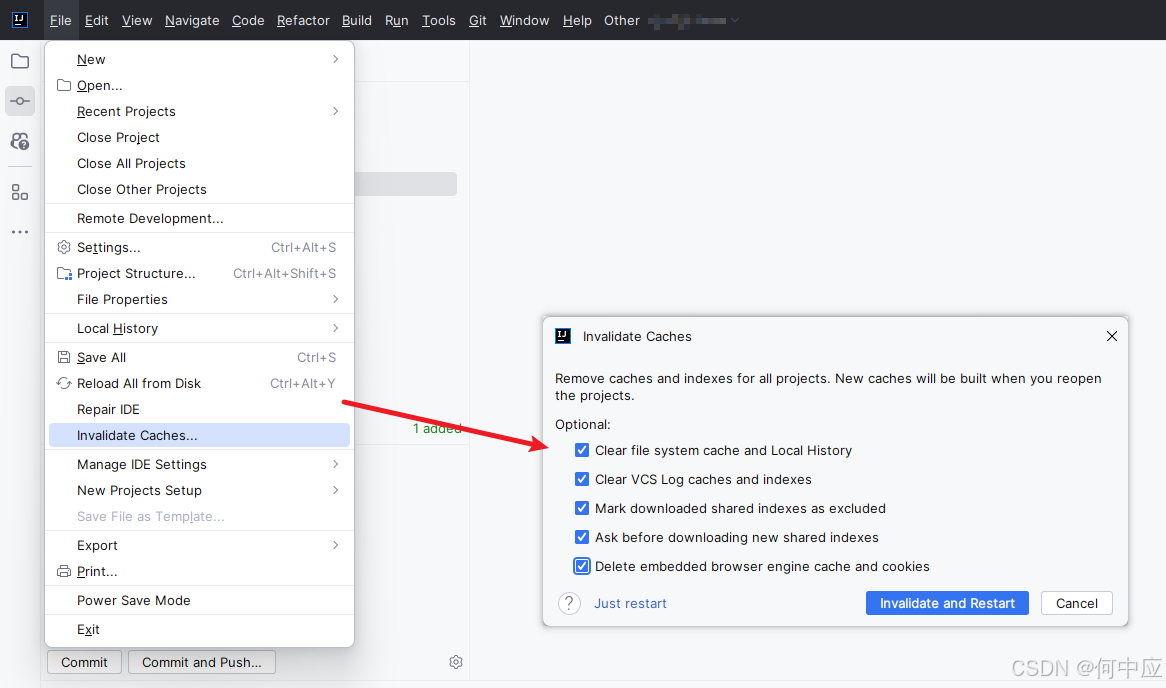The height and width of the screenshot is (688, 1166).
Task: Toggle Ask before downloading new shared indexes
Action: [582, 538]
